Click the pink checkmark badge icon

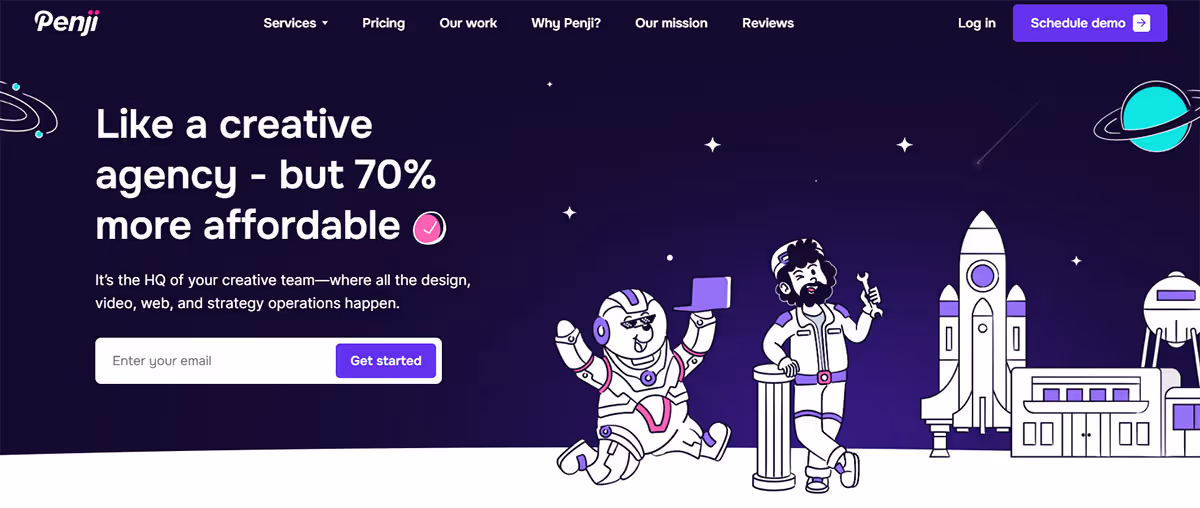pyautogui.click(x=430, y=229)
